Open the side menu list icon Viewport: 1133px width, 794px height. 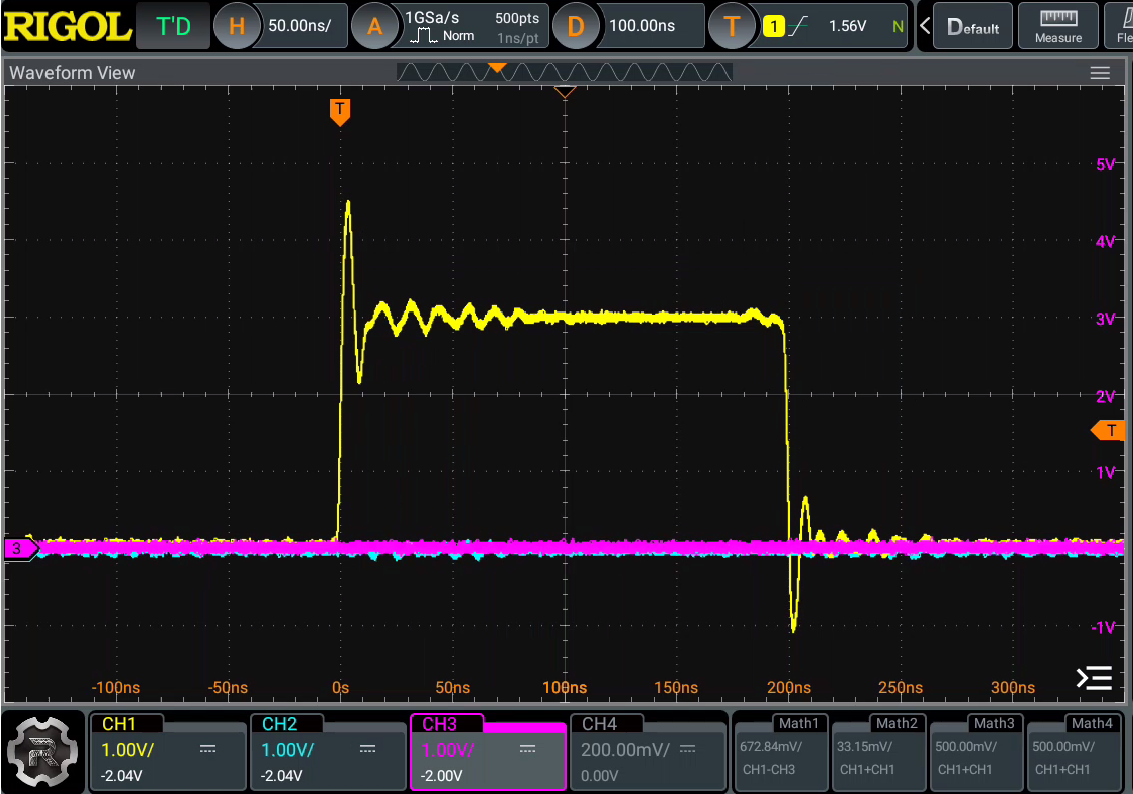click(x=1094, y=678)
